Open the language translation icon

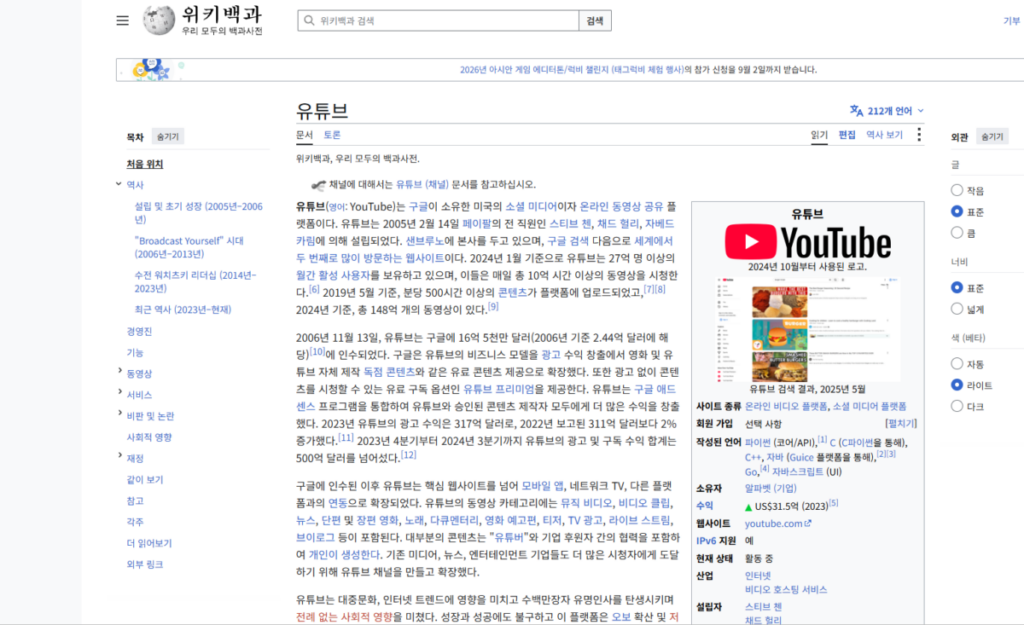point(856,110)
